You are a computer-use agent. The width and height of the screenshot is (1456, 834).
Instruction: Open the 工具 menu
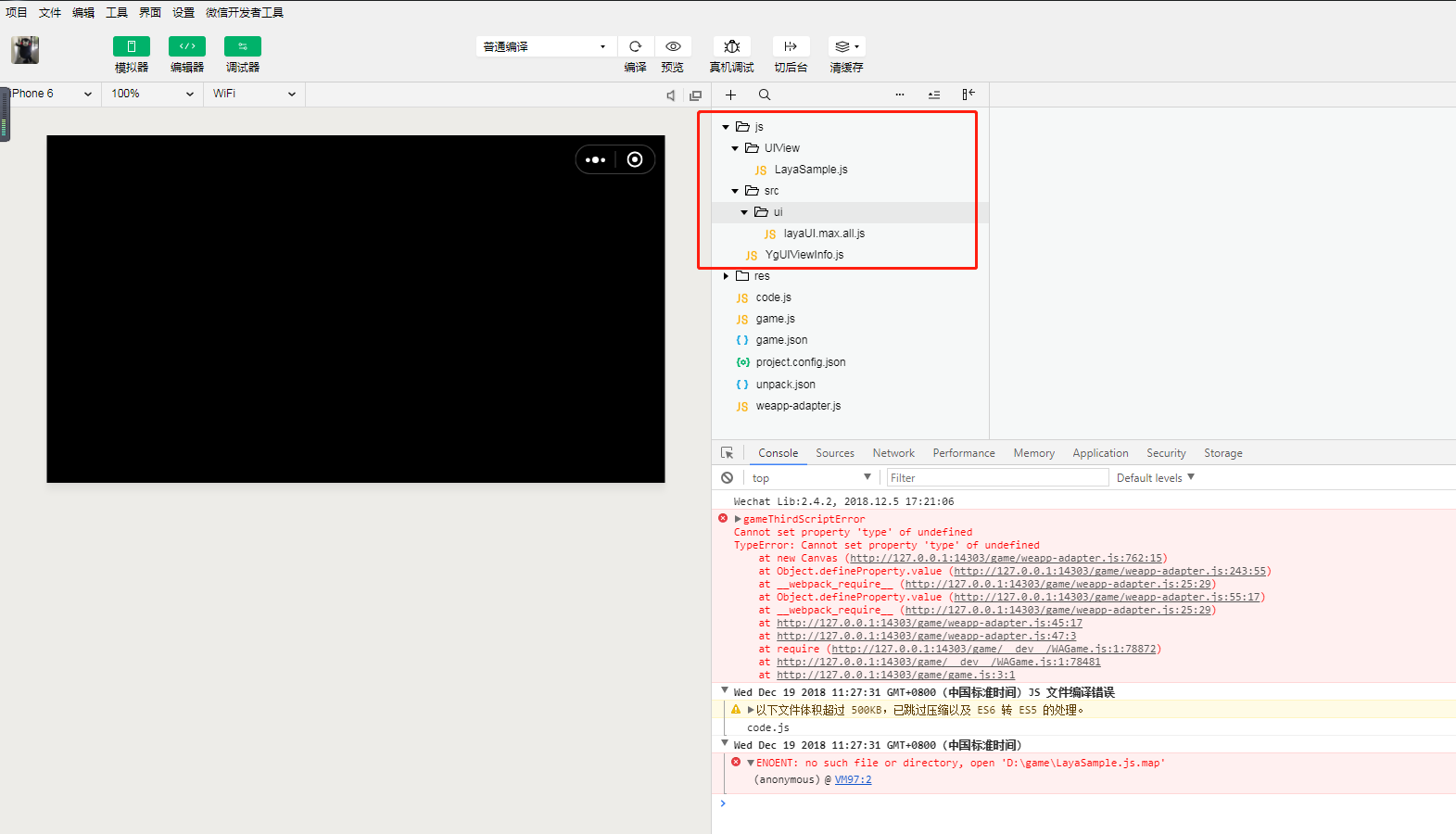(117, 12)
